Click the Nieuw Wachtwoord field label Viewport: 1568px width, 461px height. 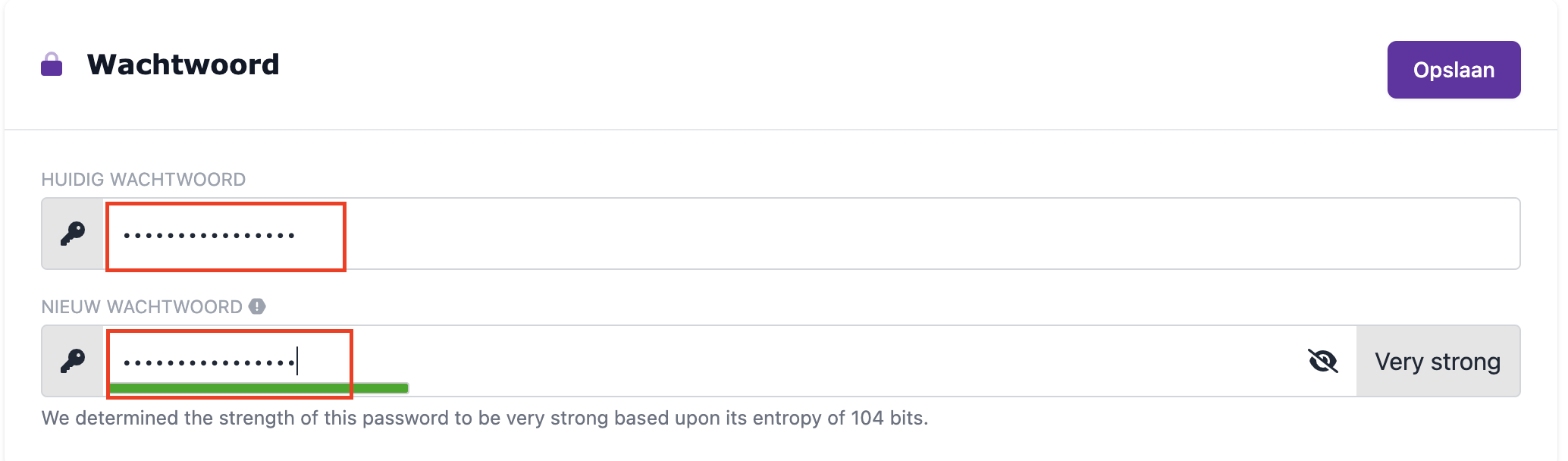(x=142, y=307)
